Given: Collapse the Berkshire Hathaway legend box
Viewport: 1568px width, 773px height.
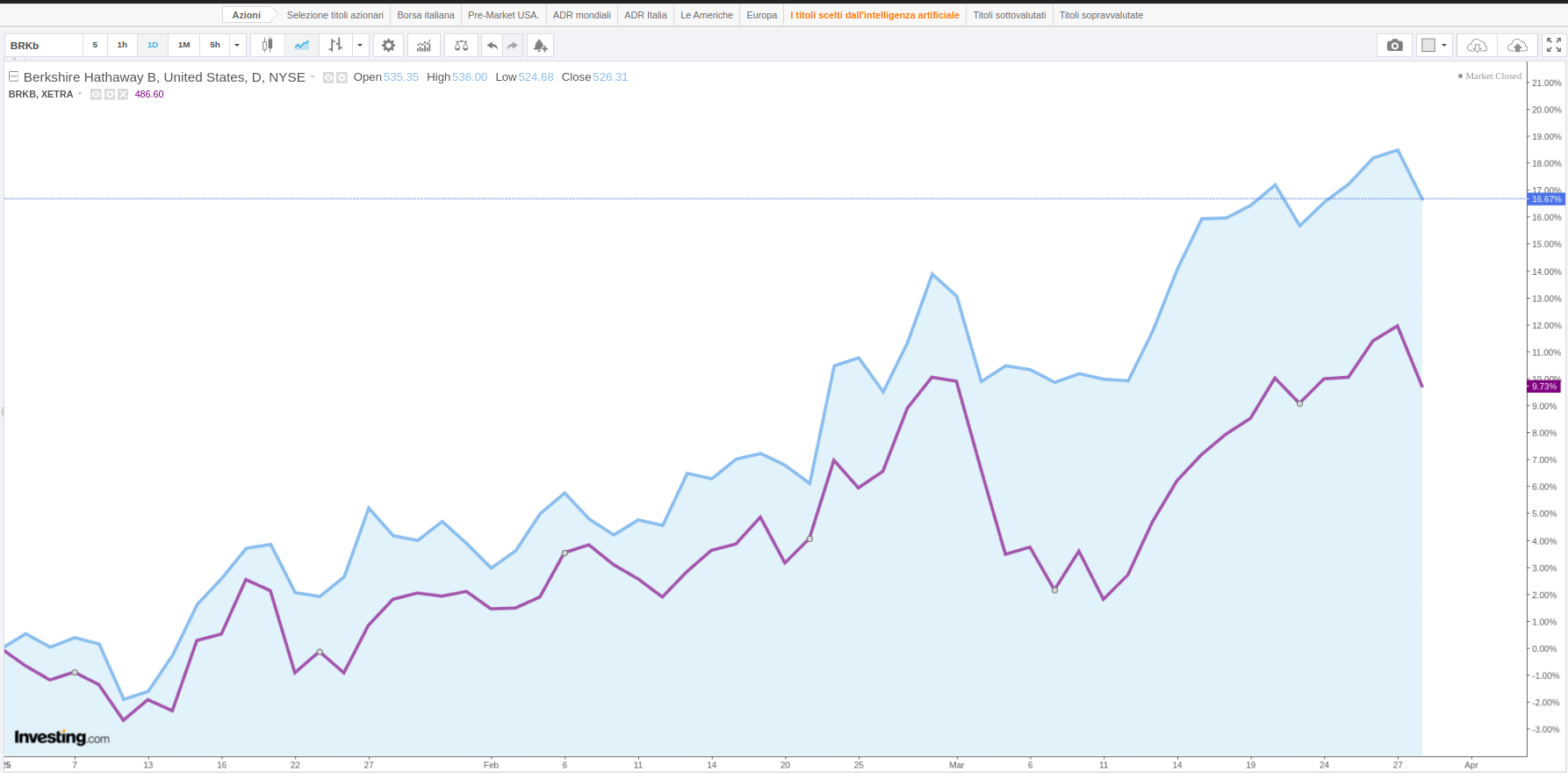Looking at the screenshot, I should 13,76.
